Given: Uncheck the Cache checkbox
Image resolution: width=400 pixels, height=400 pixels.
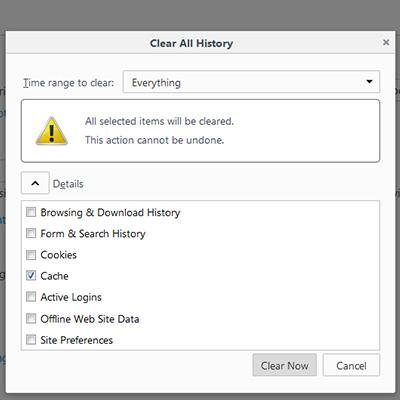Looking at the screenshot, I should tap(31, 276).
